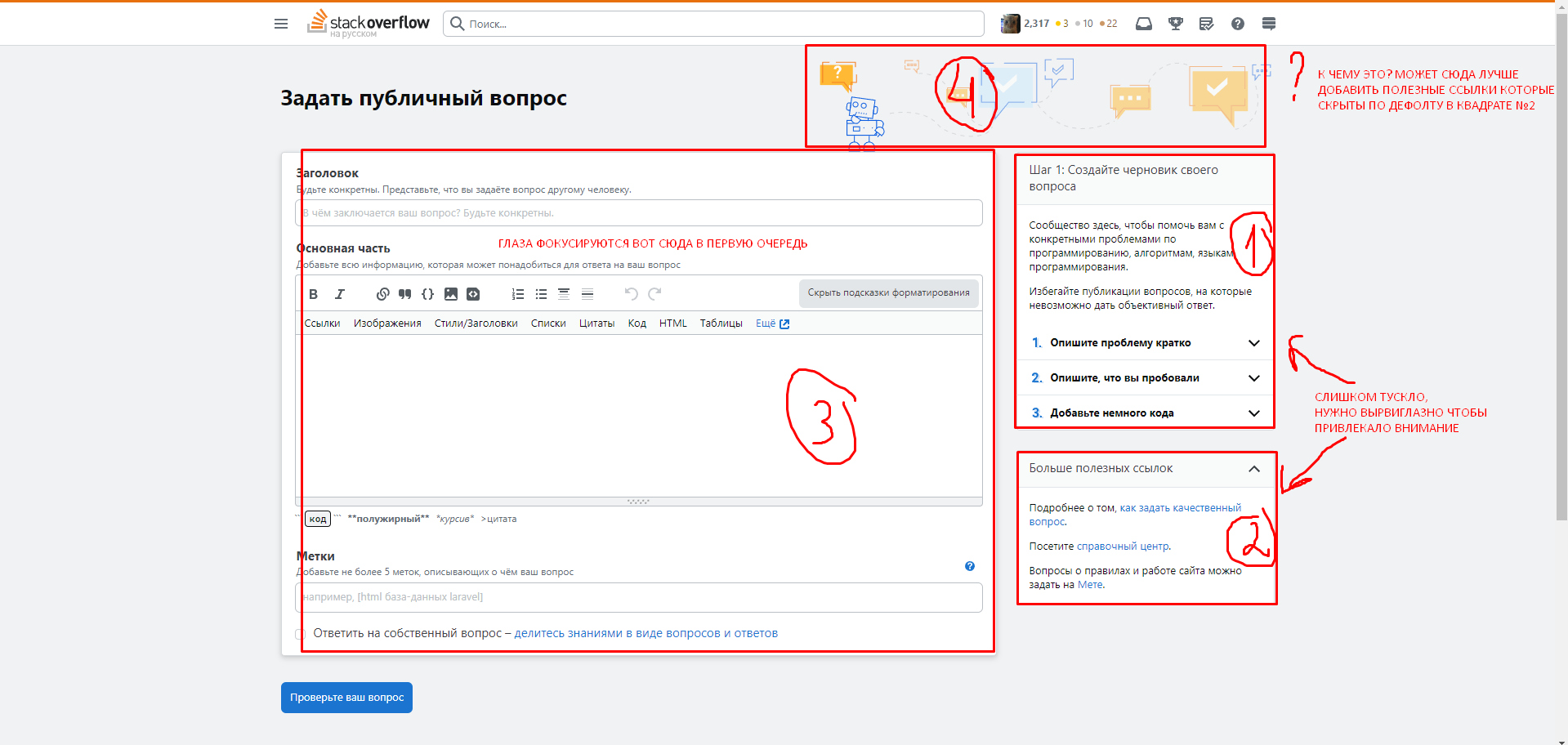The image size is (1568, 745).
Task: Insert a code snippet via the toolbar
Action: pos(473,294)
